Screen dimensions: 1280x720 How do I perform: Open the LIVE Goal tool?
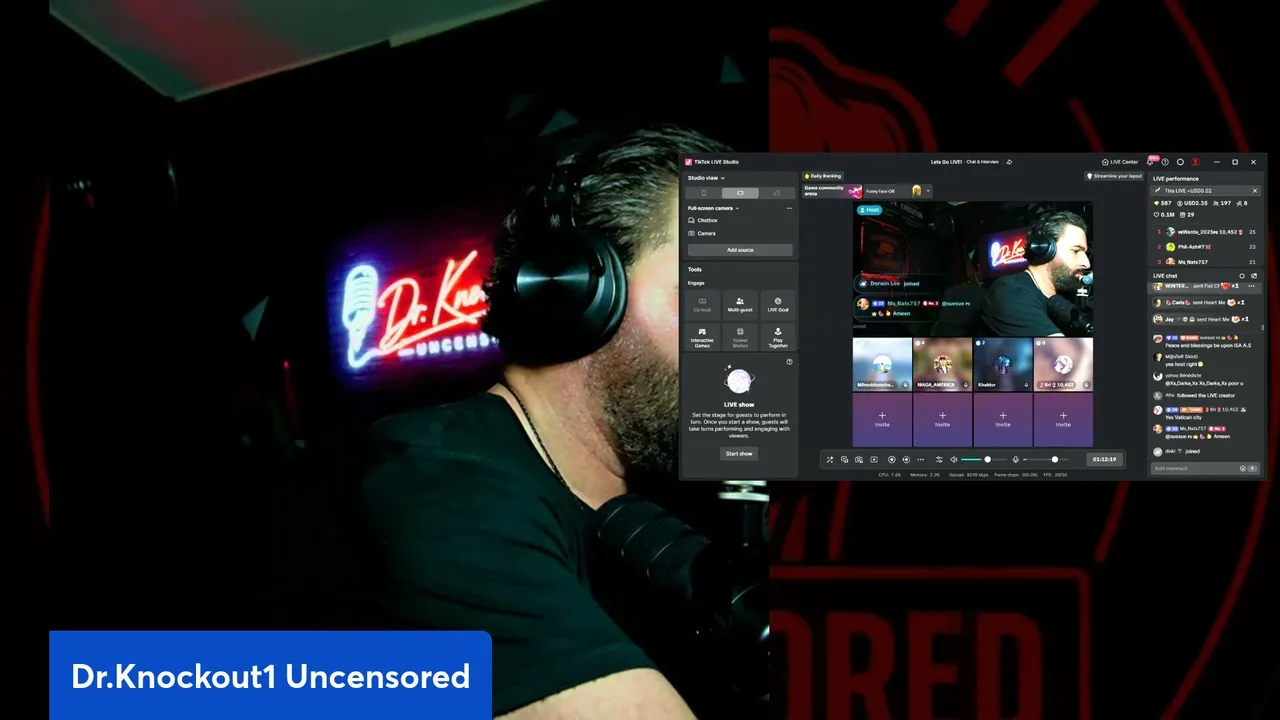[x=778, y=304]
